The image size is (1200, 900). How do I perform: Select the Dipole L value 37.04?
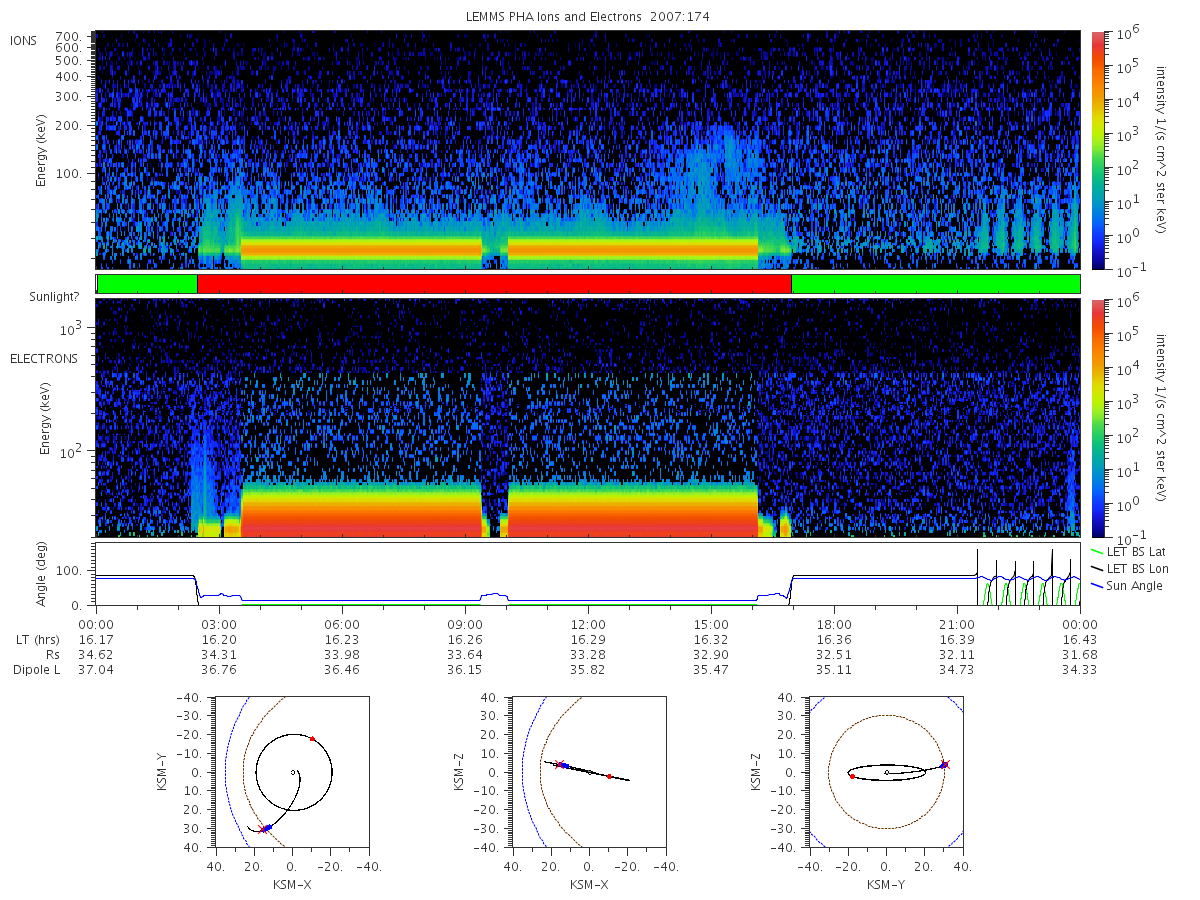[x=96, y=669]
